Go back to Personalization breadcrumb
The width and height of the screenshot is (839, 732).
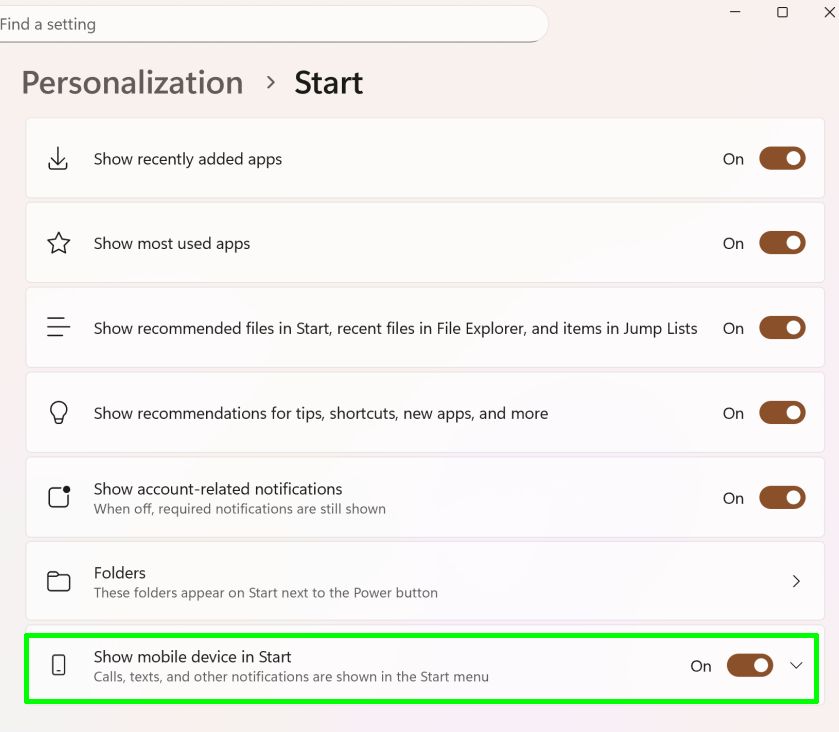[x=132, y=83]
